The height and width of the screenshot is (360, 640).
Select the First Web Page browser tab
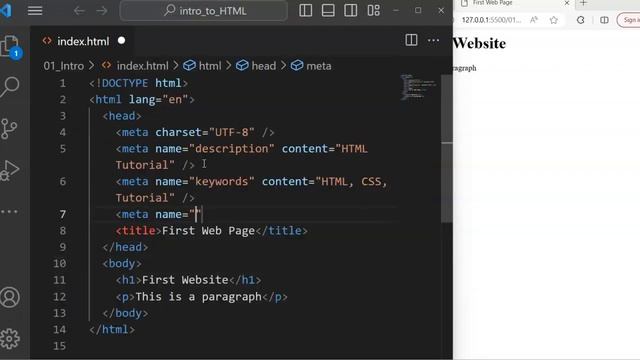[514, 3]
